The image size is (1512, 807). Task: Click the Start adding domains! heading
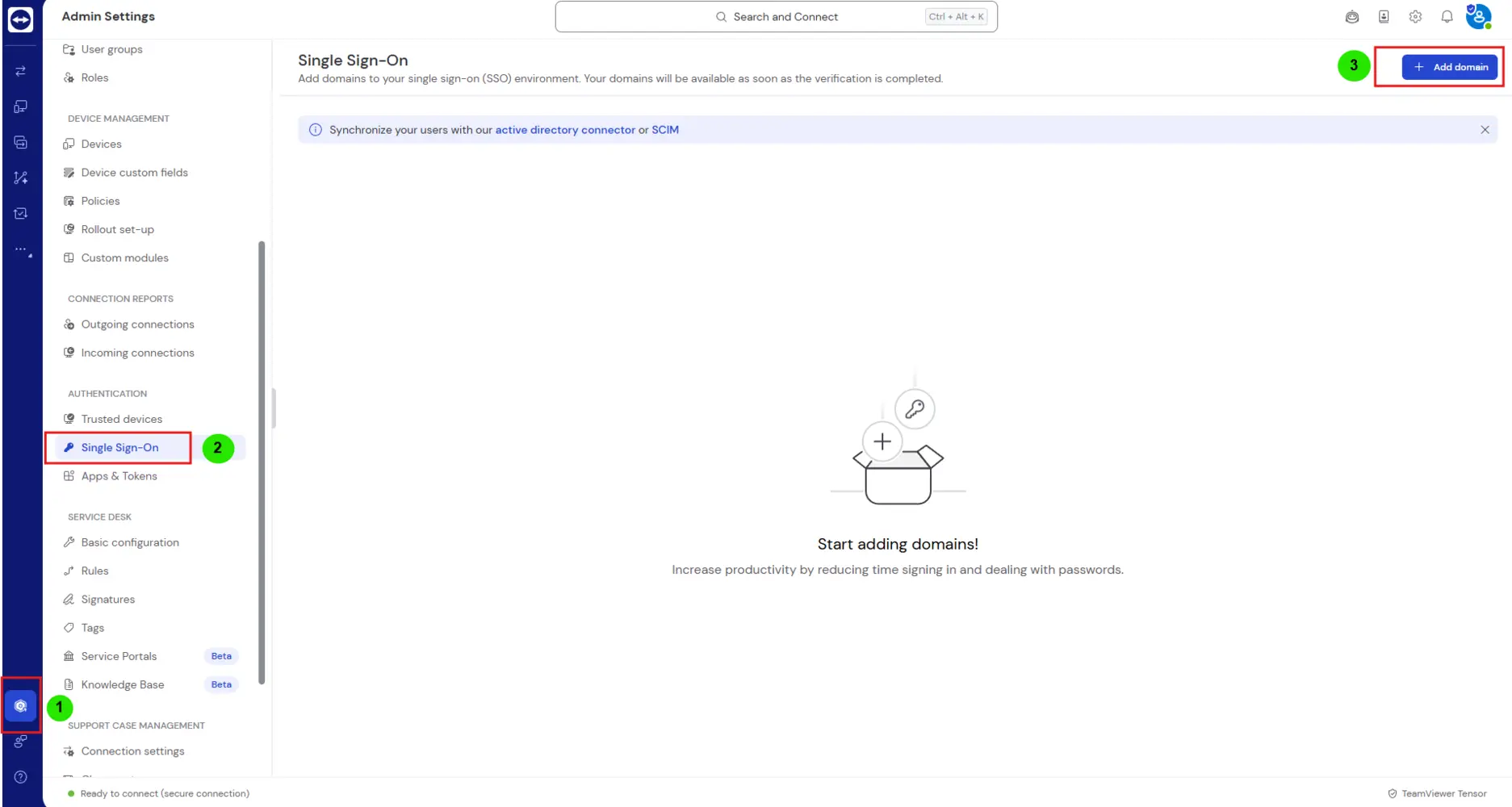point(898,544)
